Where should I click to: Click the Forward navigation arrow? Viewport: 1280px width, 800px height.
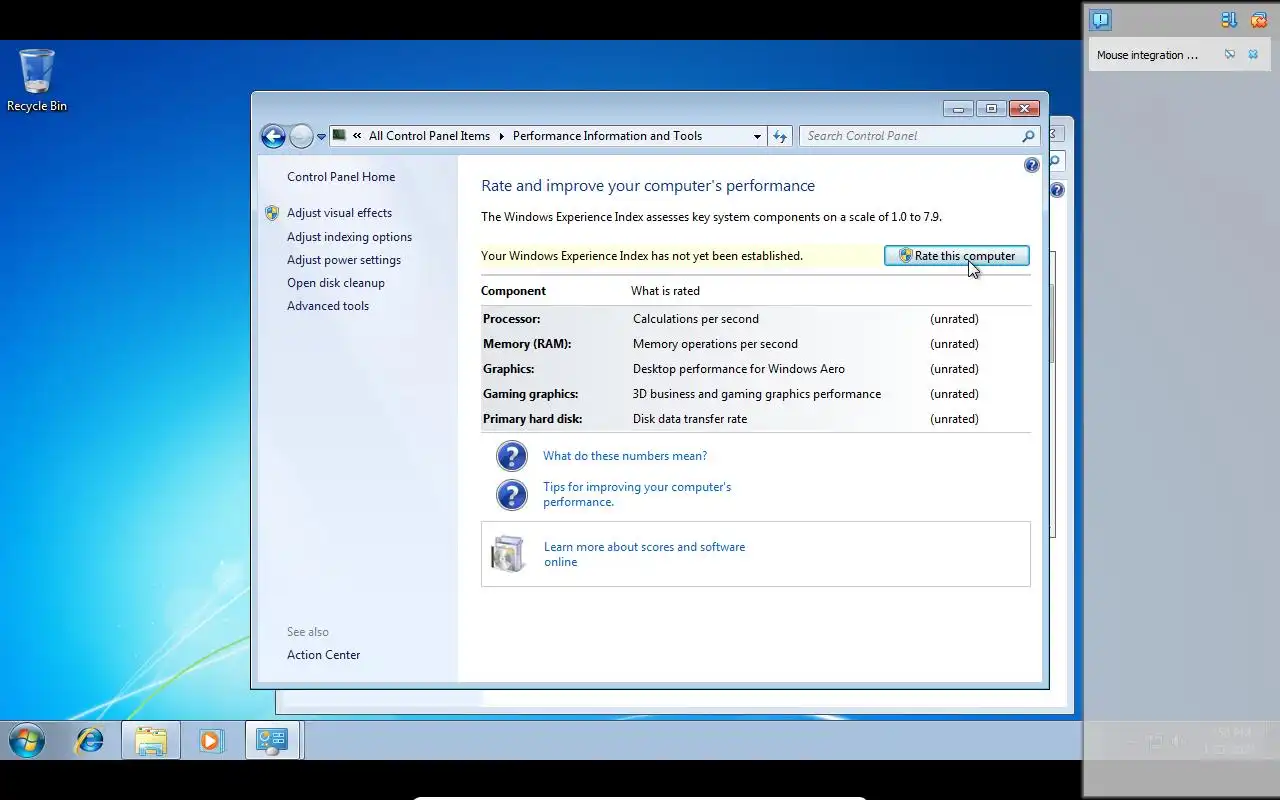(x=301, y=137)
